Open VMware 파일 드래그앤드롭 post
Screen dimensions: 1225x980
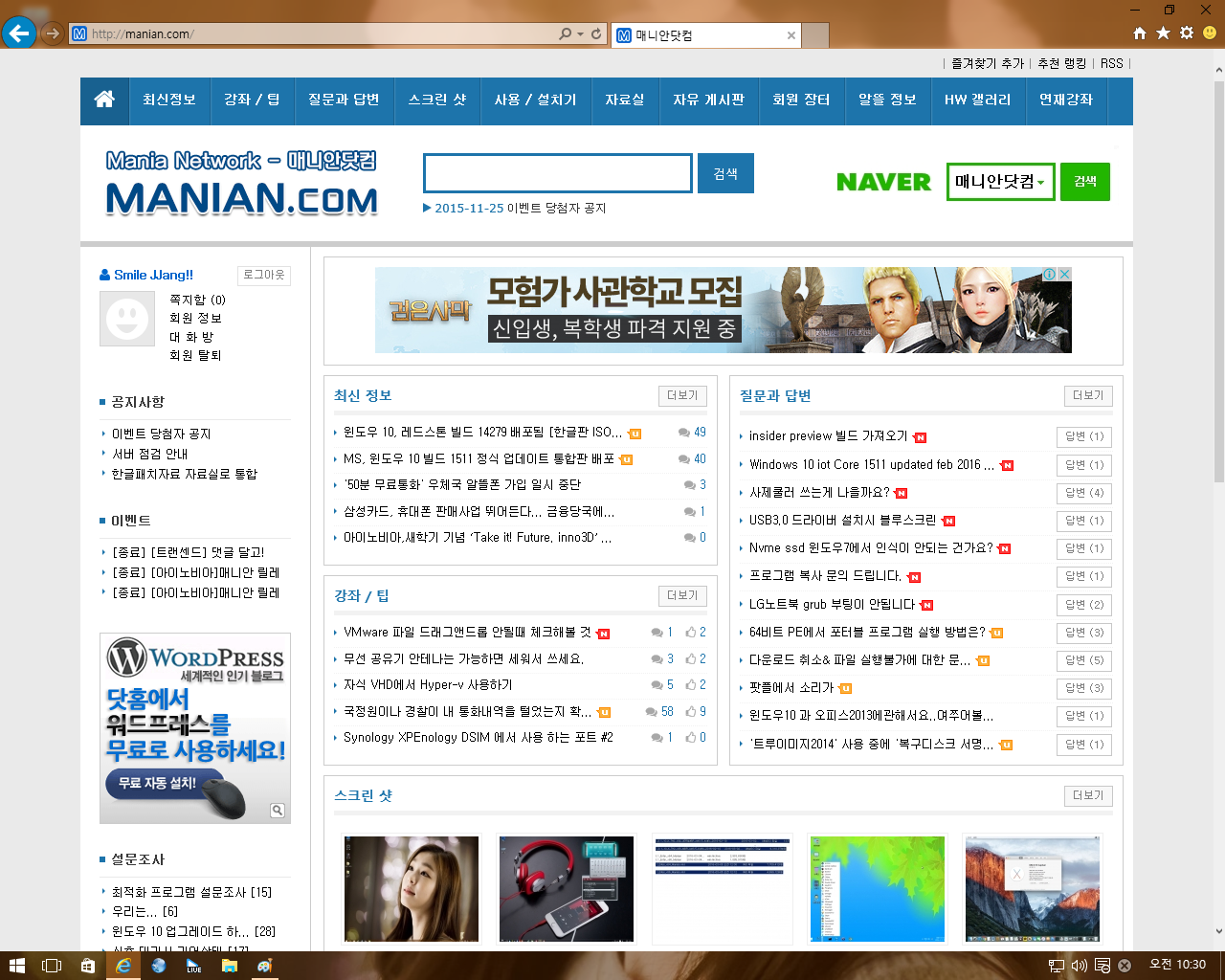tap(467, 632)
